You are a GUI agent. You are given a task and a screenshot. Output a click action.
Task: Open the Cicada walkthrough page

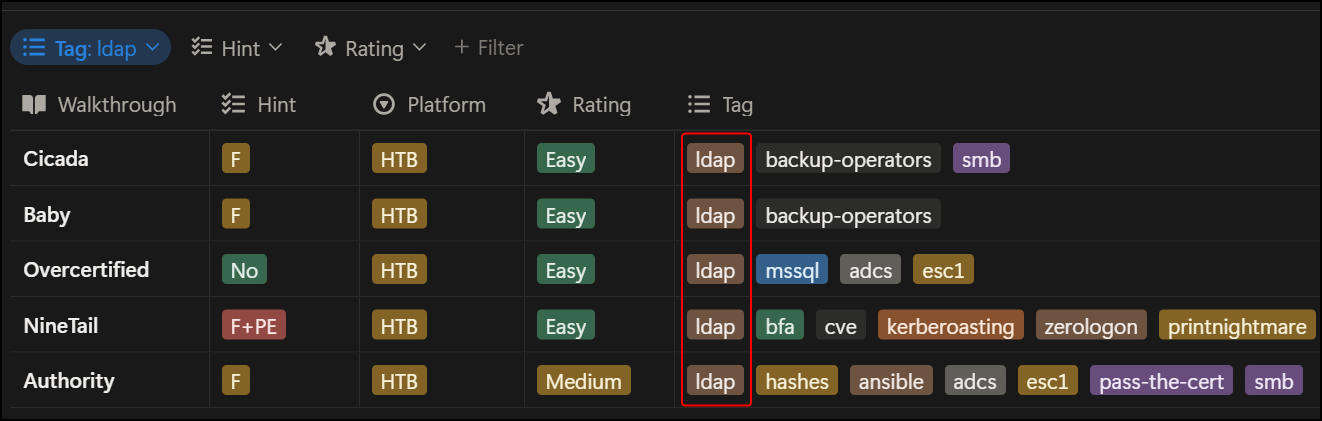pyautogui.click(x=56, y=158)
